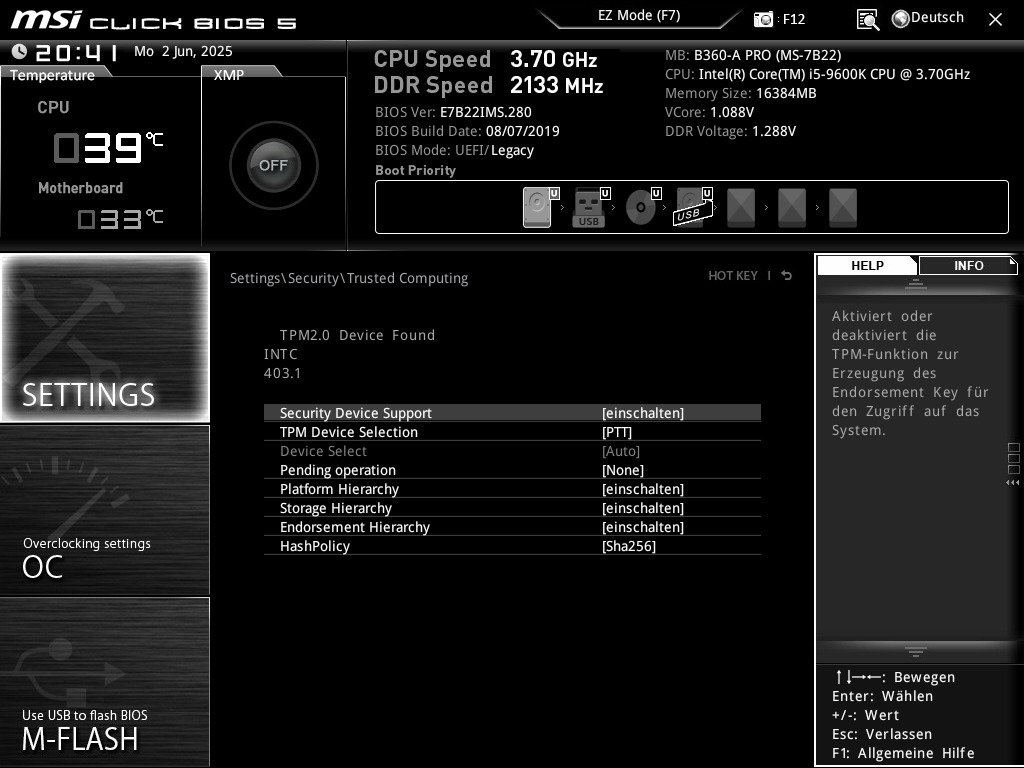Click the side expand arrows at right edge
The height and width of the screenshot is (768, 1024).
tap(1013, 483)
